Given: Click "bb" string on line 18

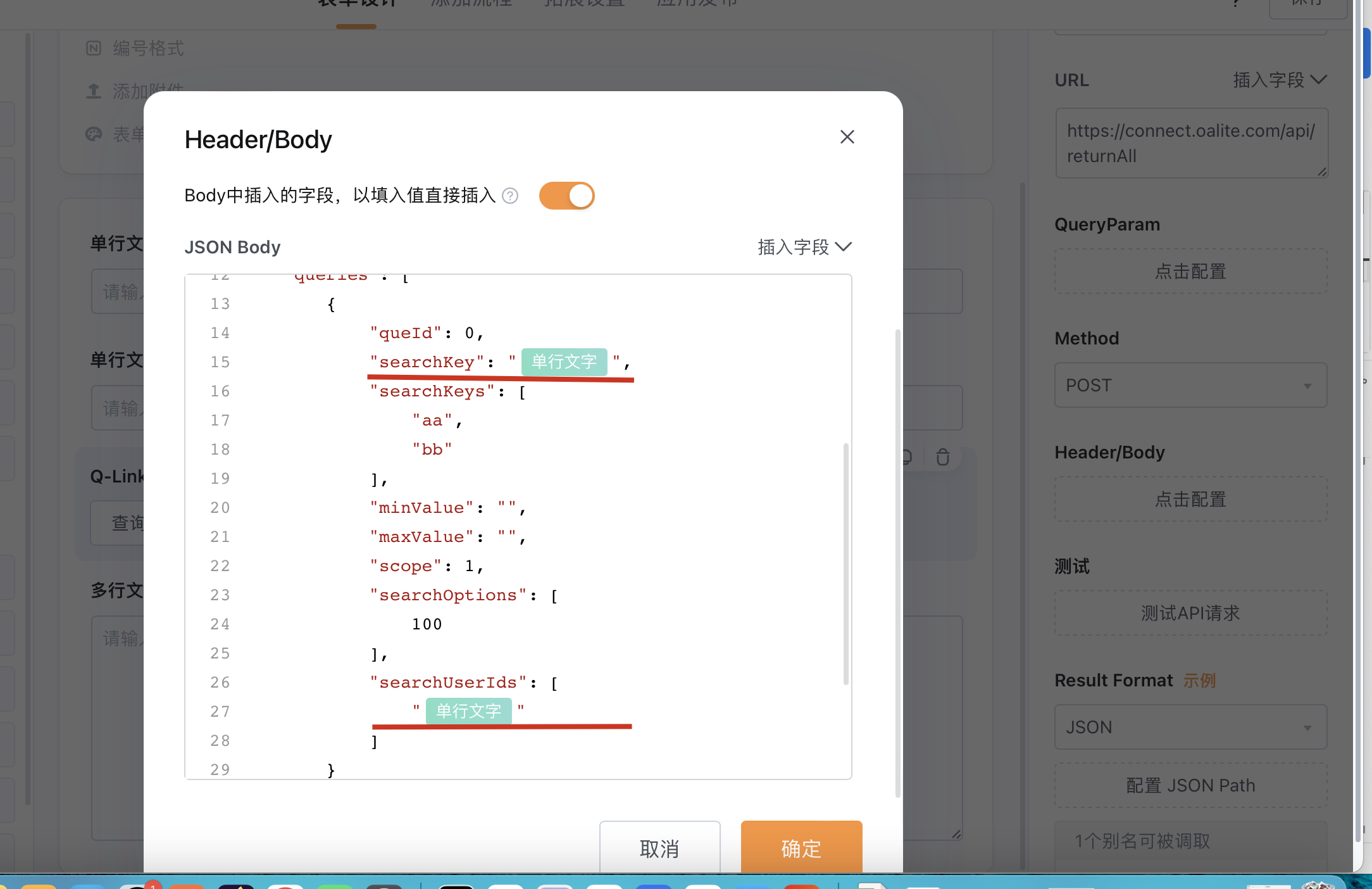Looking at the screenshot, I should point(432,450).
